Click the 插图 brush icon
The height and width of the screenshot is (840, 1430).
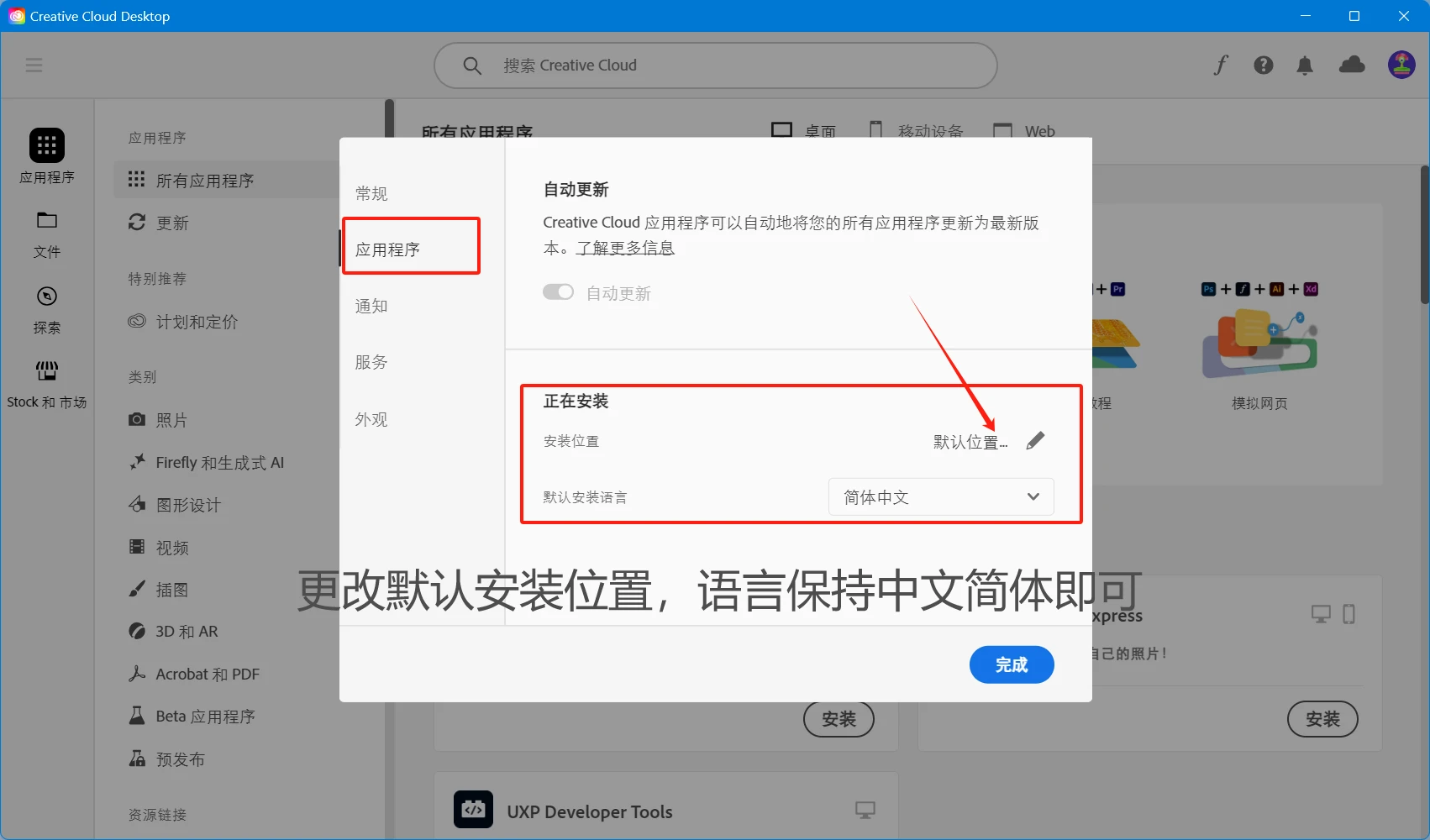pyautogui.click(x=137, y=589)
